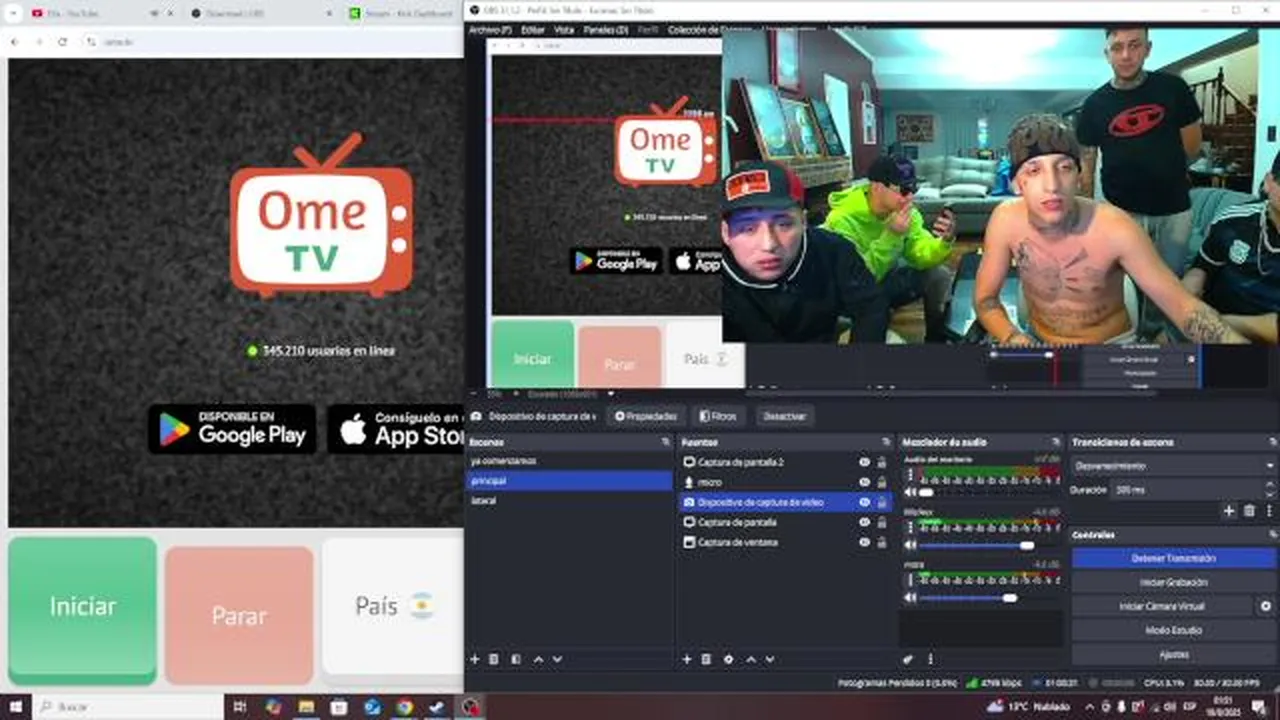This screenshot has width=1280, height=720.
Task: Add a new scene with the plus icon
Action: [475, 659]
